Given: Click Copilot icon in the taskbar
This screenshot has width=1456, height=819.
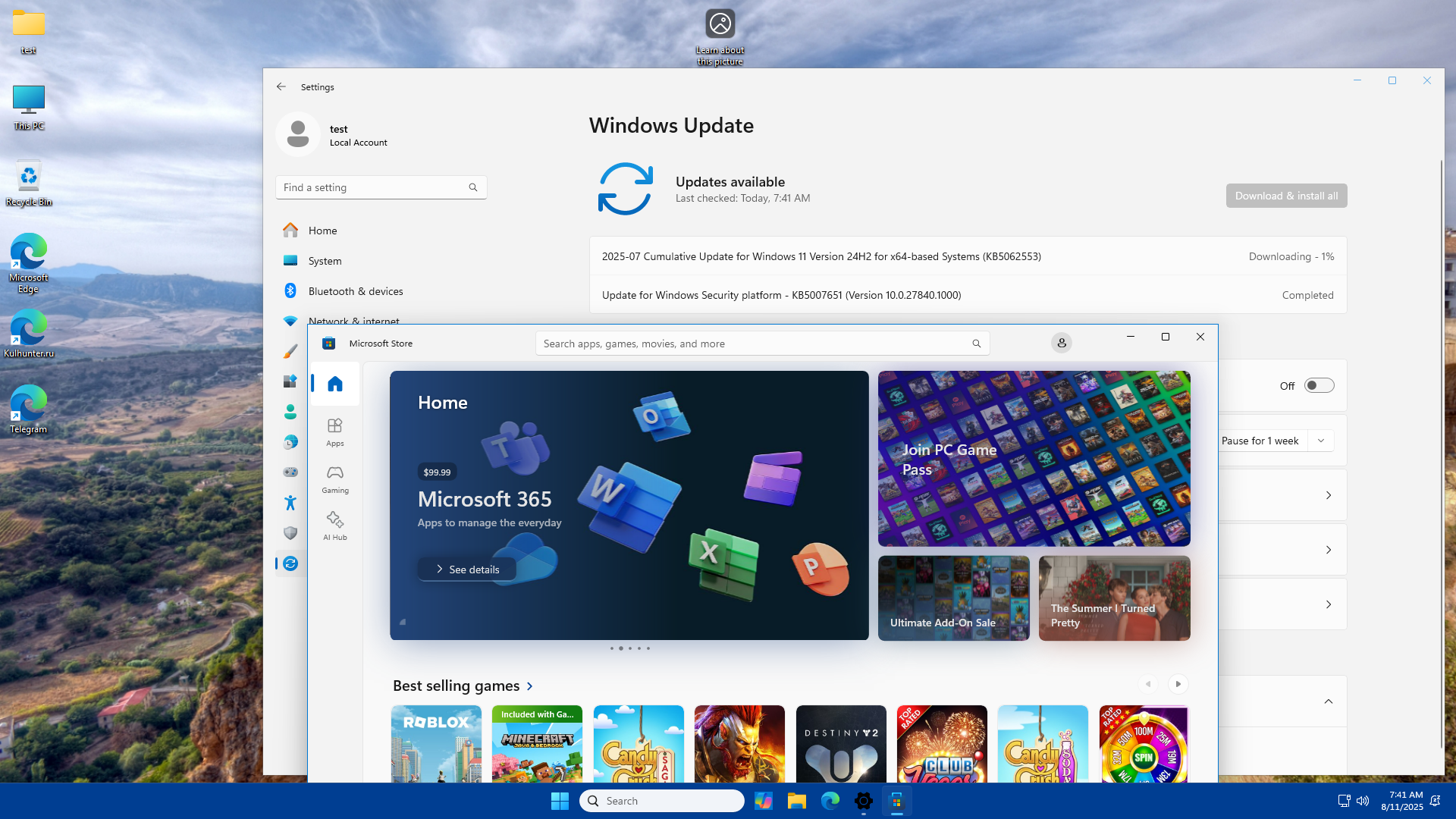Looking at the screenshot, I should [763, 801].
